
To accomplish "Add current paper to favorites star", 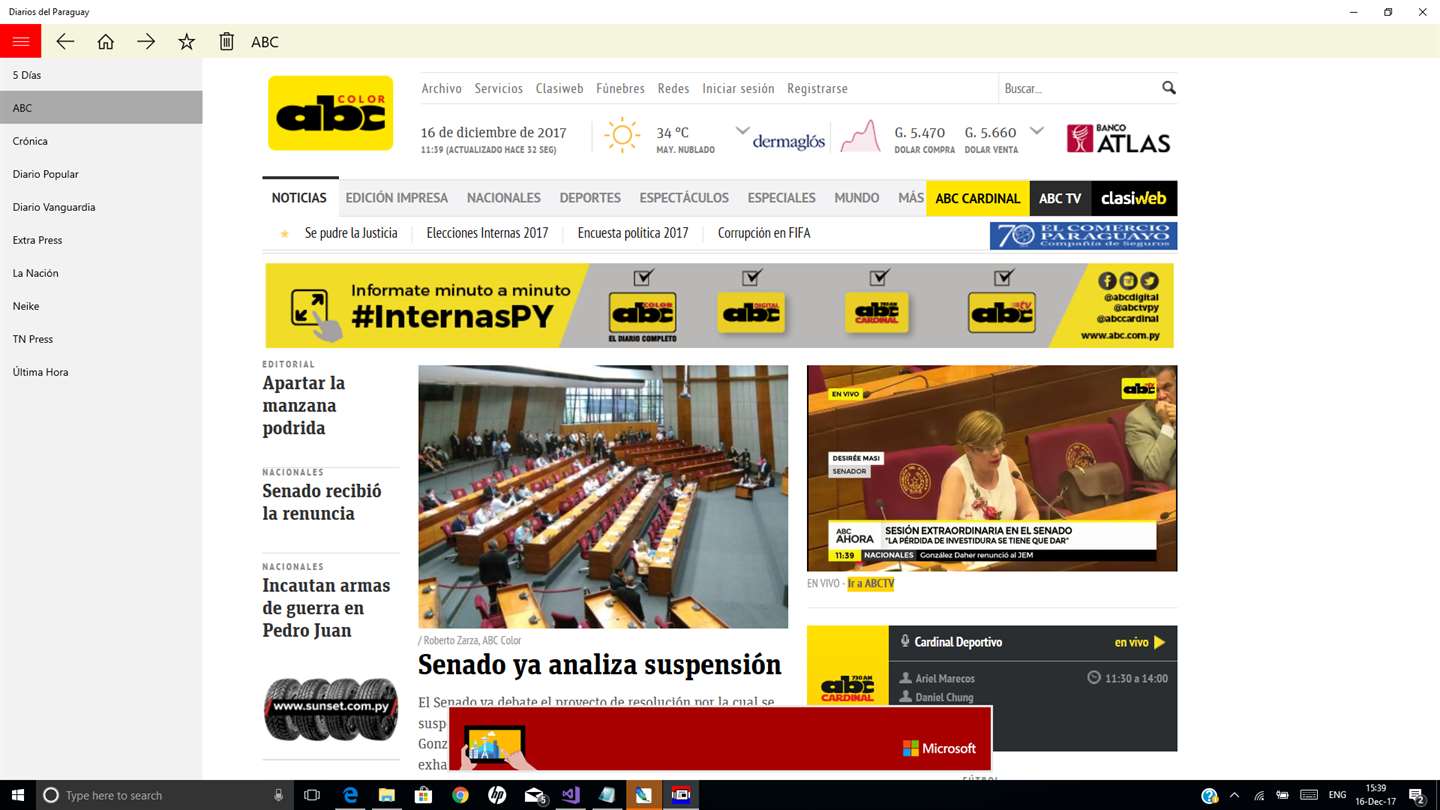I will (186, 41).
